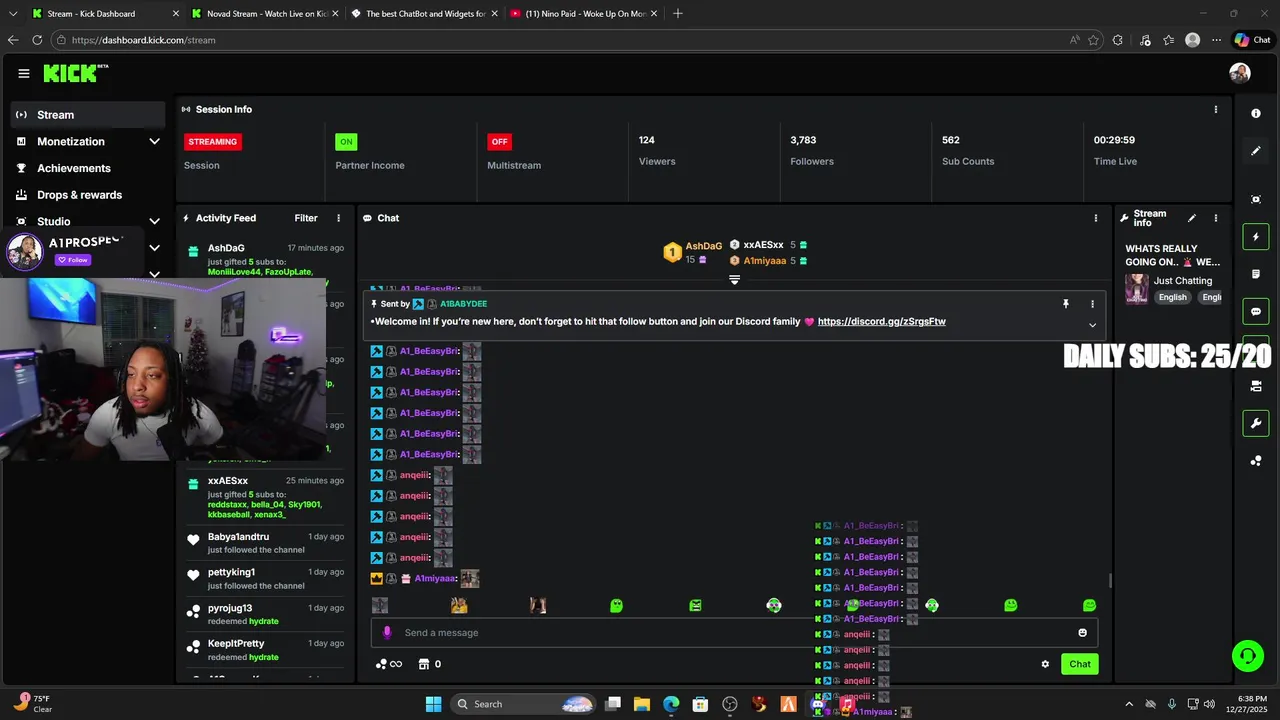Screen dimensions: 1280x720
Task: Click camera icon in right sidebar
Action: (x=1256, y=386)
